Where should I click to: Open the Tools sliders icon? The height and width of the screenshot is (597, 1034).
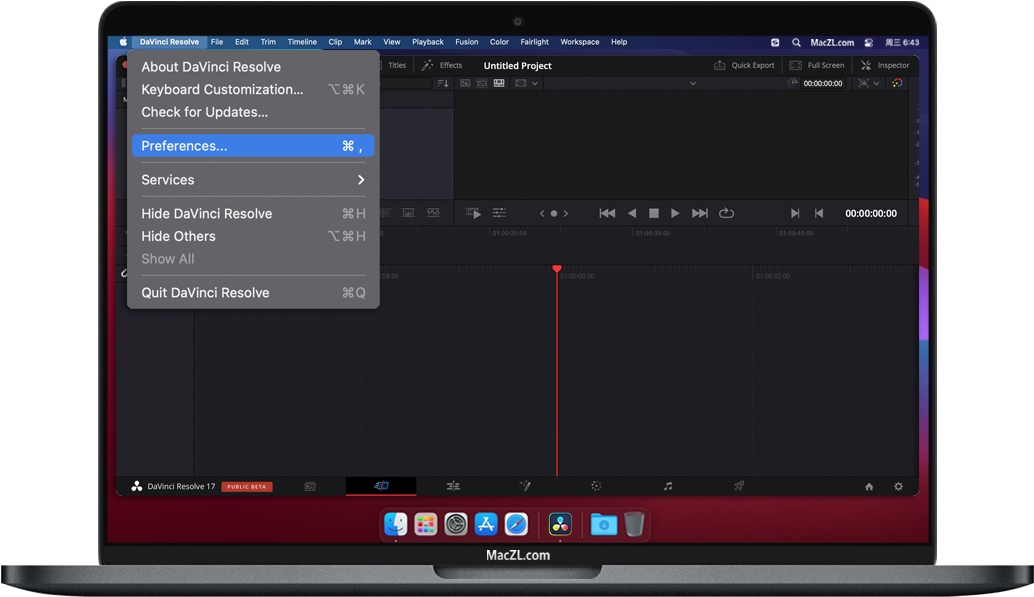pos(499,213)
